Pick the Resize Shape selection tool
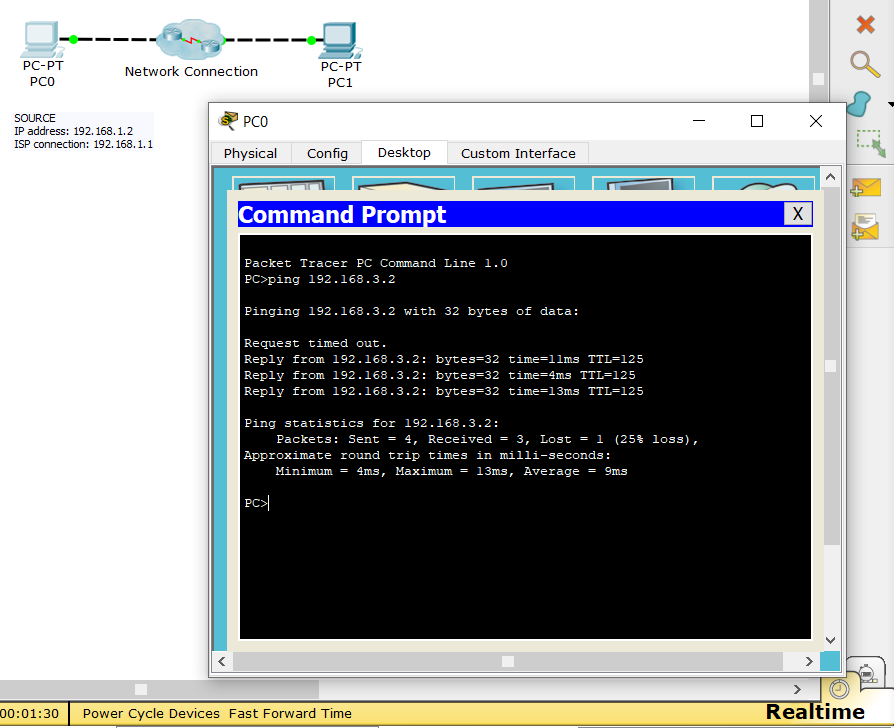894x728 pixels. (x=871, y=143)
